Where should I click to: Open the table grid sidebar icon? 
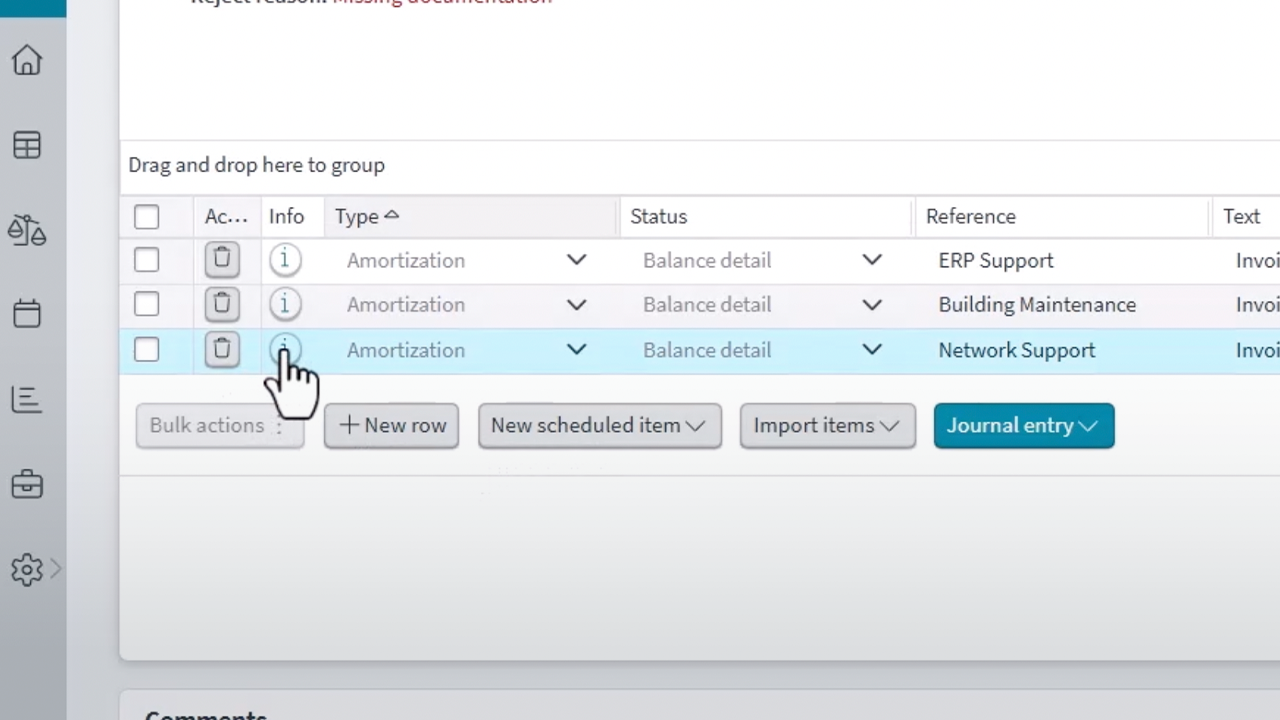27,145
